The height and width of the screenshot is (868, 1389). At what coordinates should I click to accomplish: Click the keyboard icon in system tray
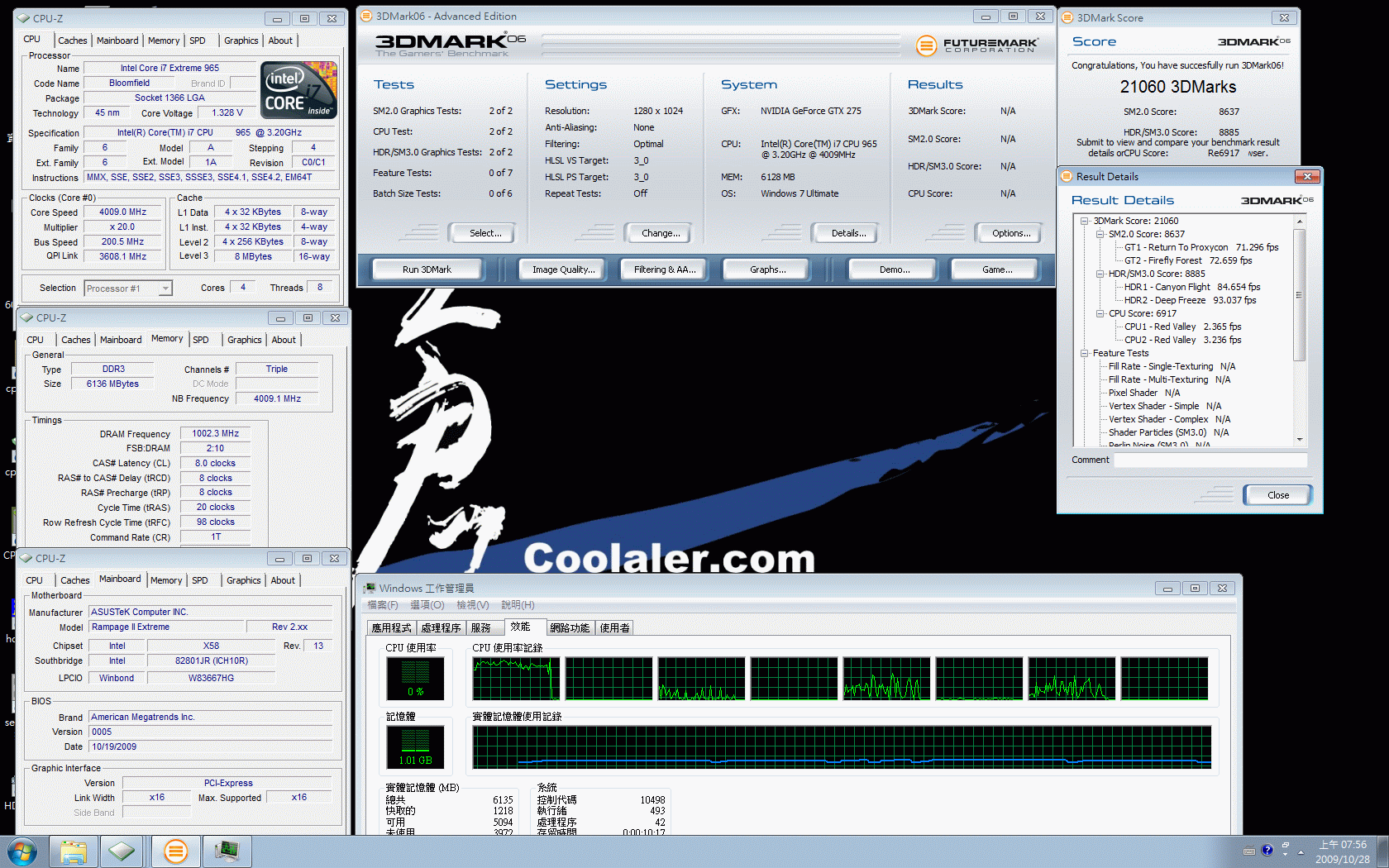1249,851
